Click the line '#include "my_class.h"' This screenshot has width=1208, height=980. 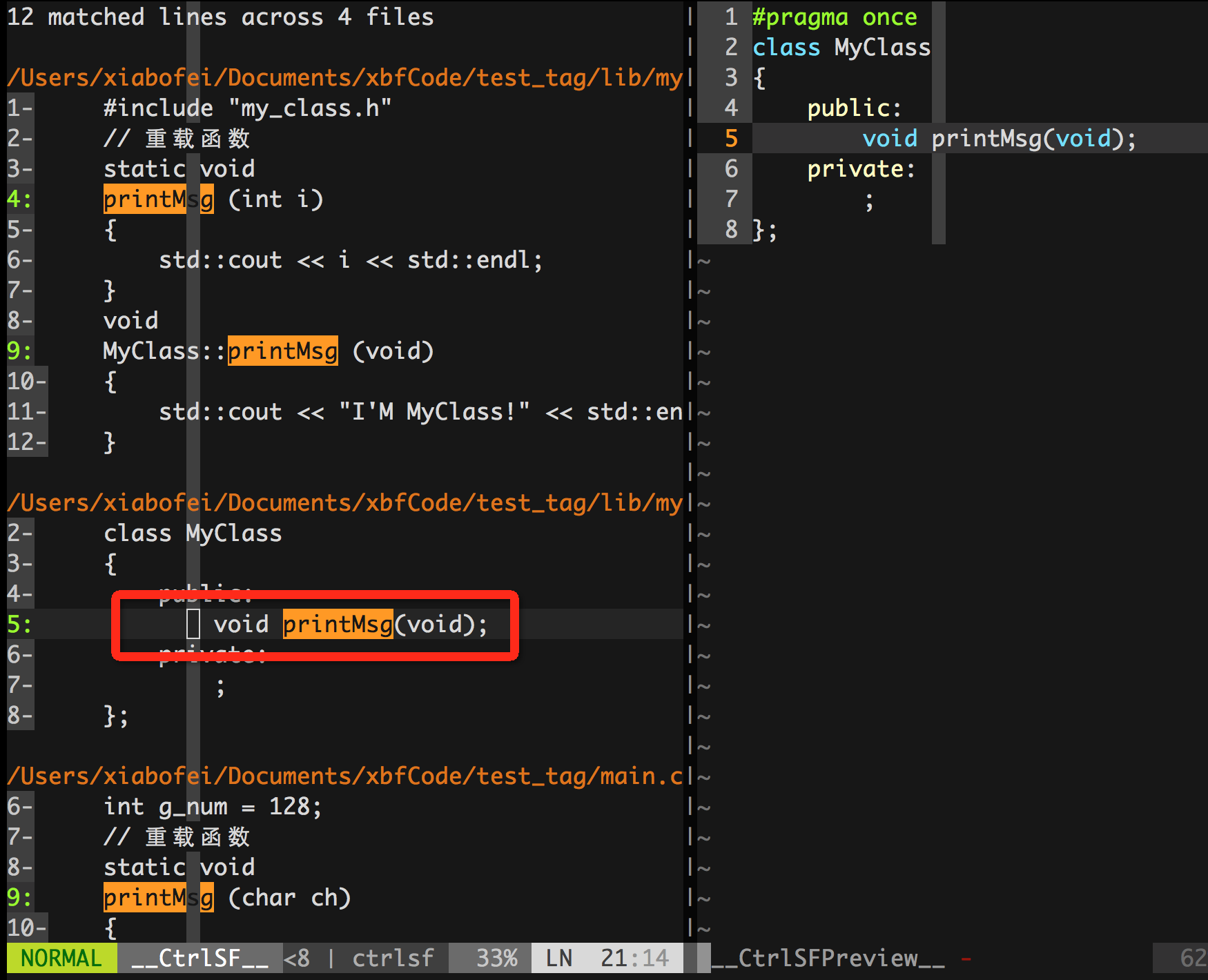tap(248, 108)
